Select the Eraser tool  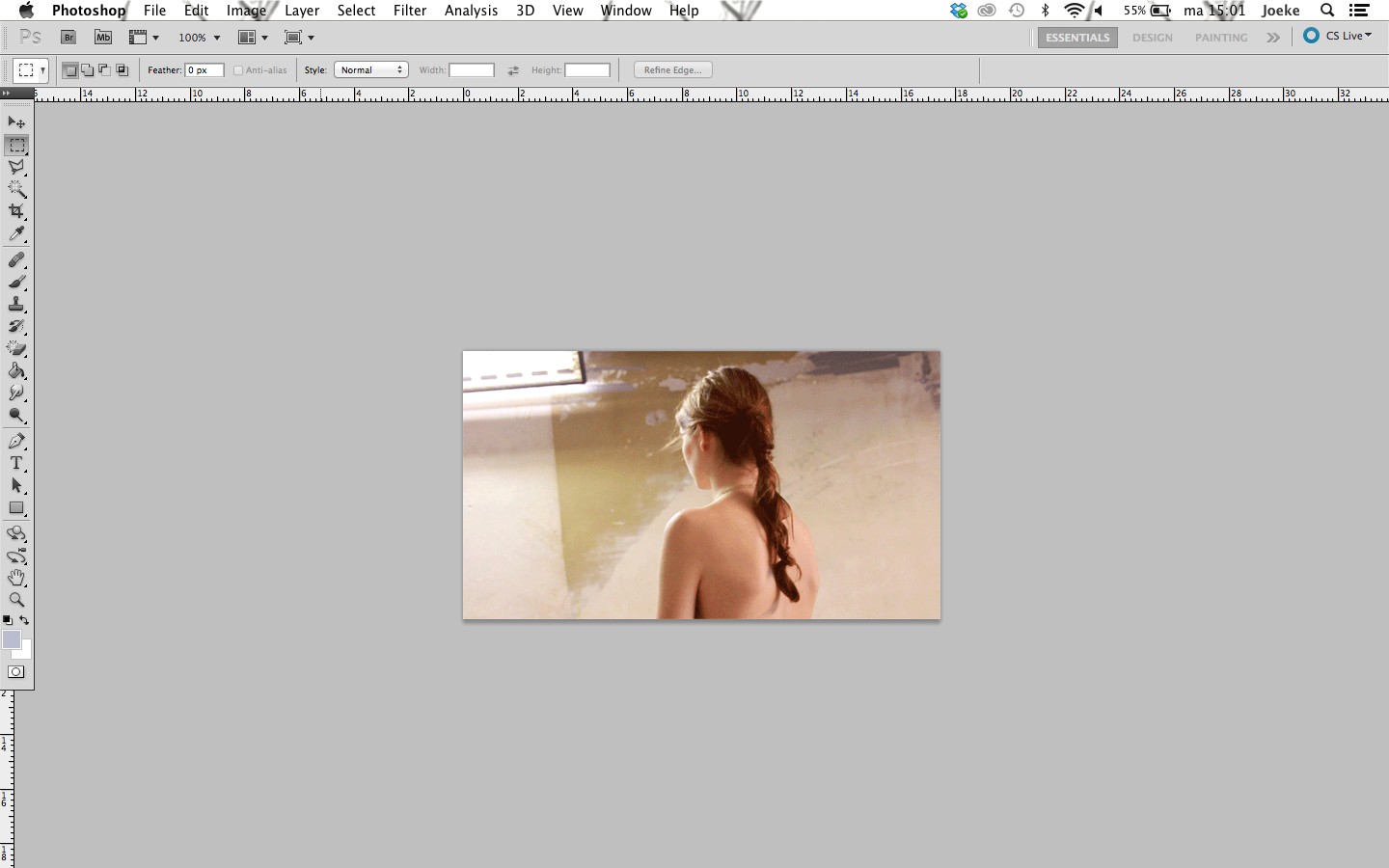point(16,349)
